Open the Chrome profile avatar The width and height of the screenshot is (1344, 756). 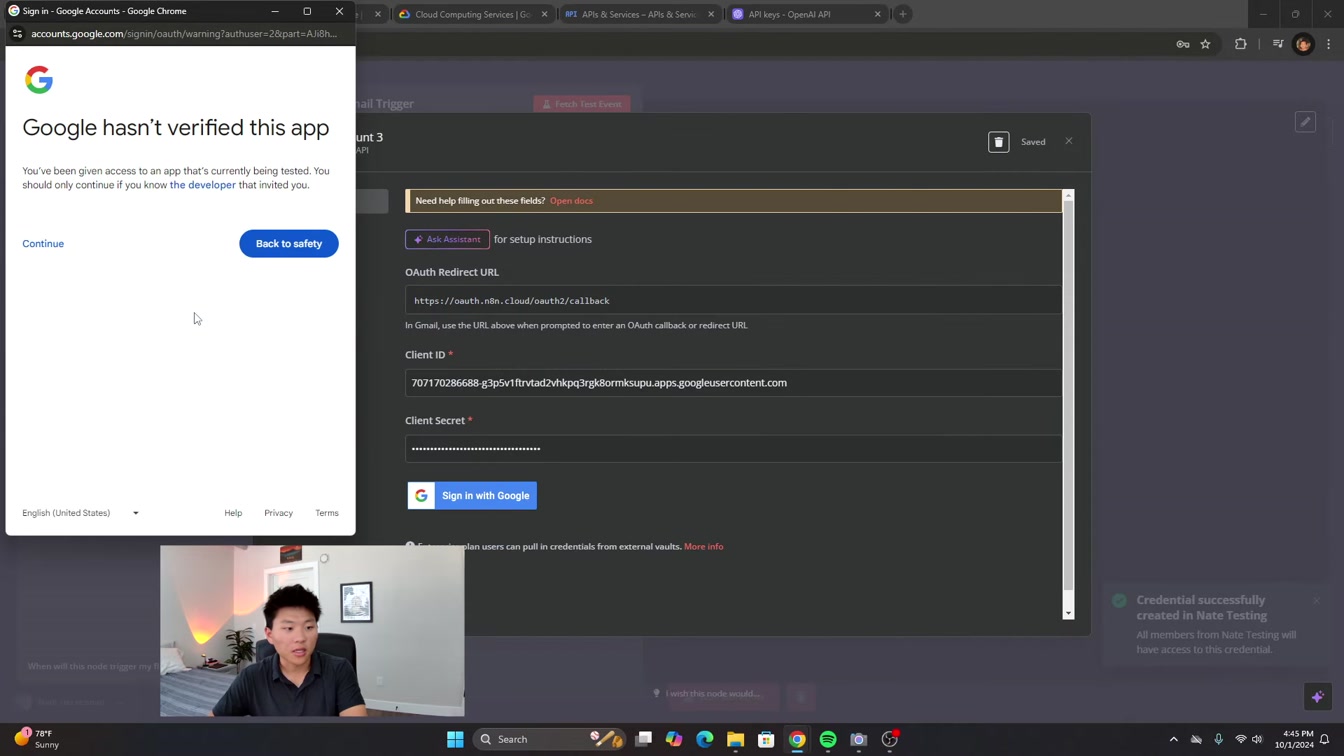coord(1303,44)
